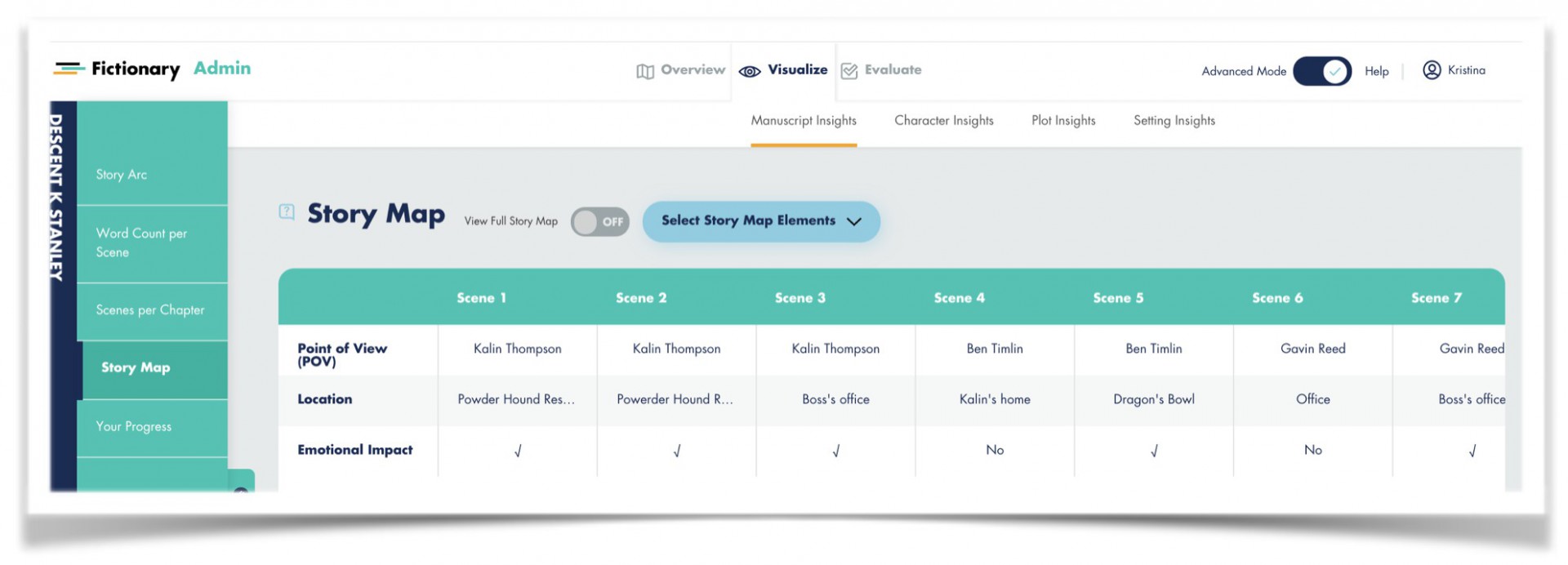Click the Evaluate checklist icon
This screenshot has height=565, width=1568.
pyautogui.click(x=849, y=71)
